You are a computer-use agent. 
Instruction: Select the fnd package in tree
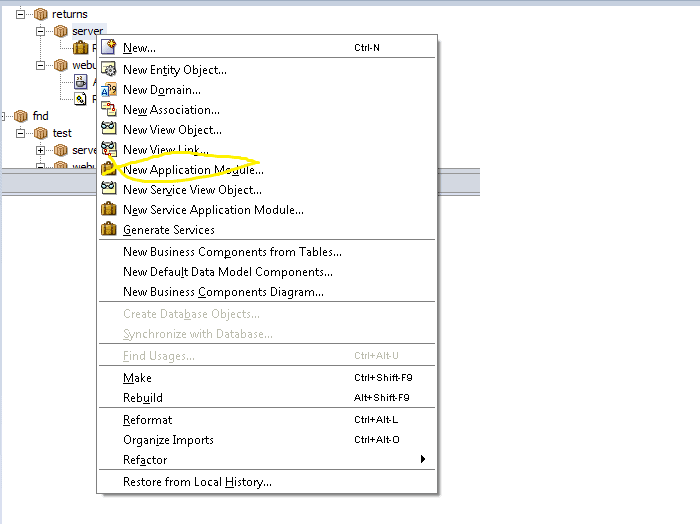tap(39, 116)
